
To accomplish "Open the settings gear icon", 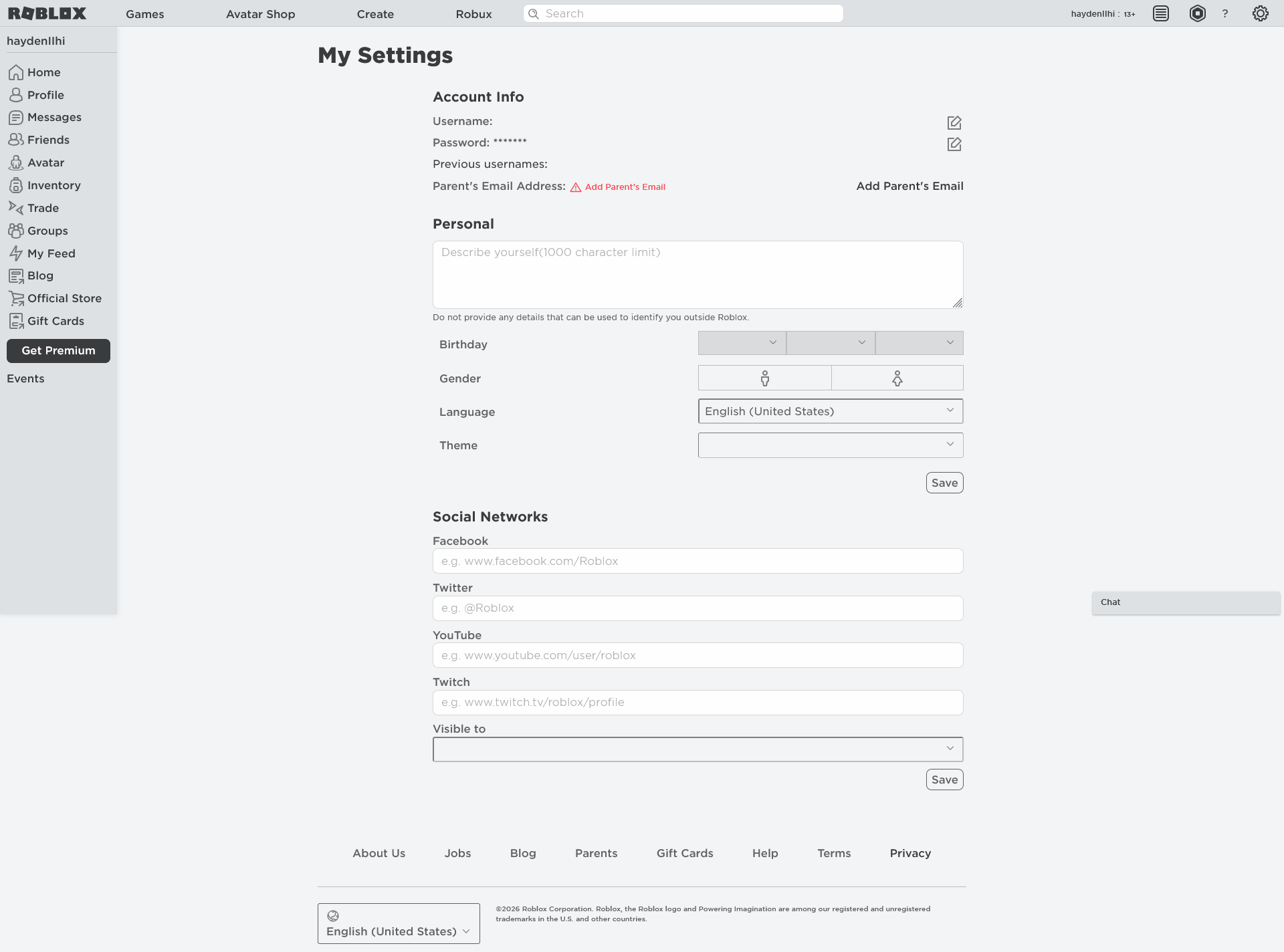I will click(x=1260, y=13).
